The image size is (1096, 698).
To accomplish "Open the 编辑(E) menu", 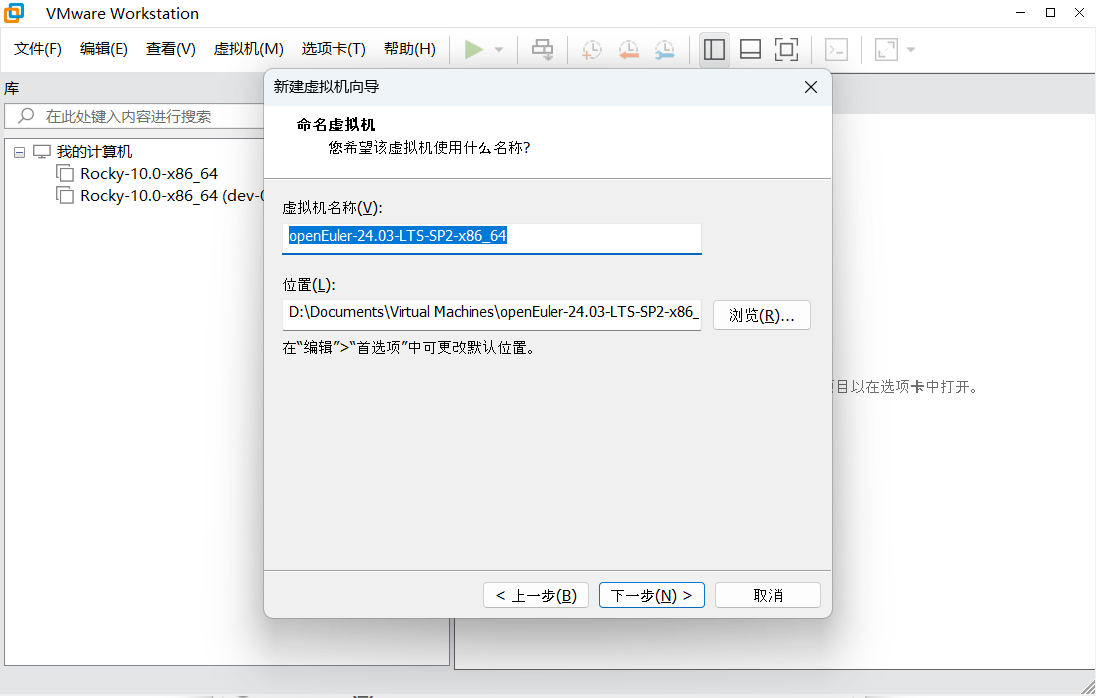I will click(x=103, y=49).
